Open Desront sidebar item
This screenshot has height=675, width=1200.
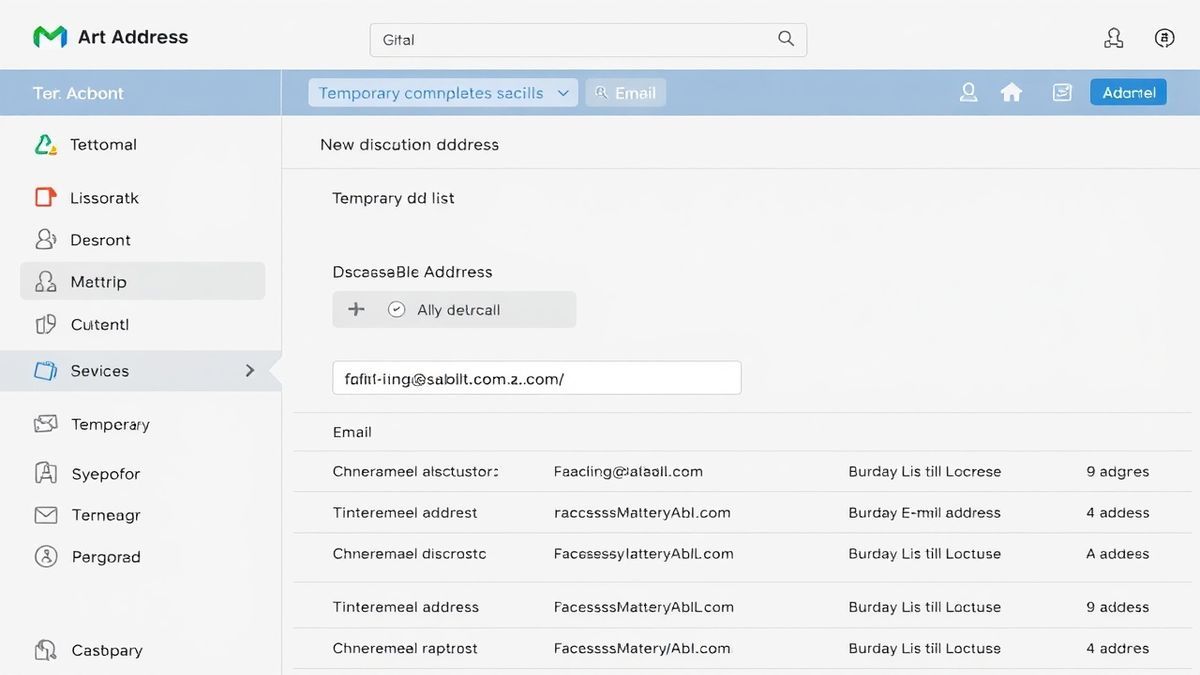click(100, 240)
